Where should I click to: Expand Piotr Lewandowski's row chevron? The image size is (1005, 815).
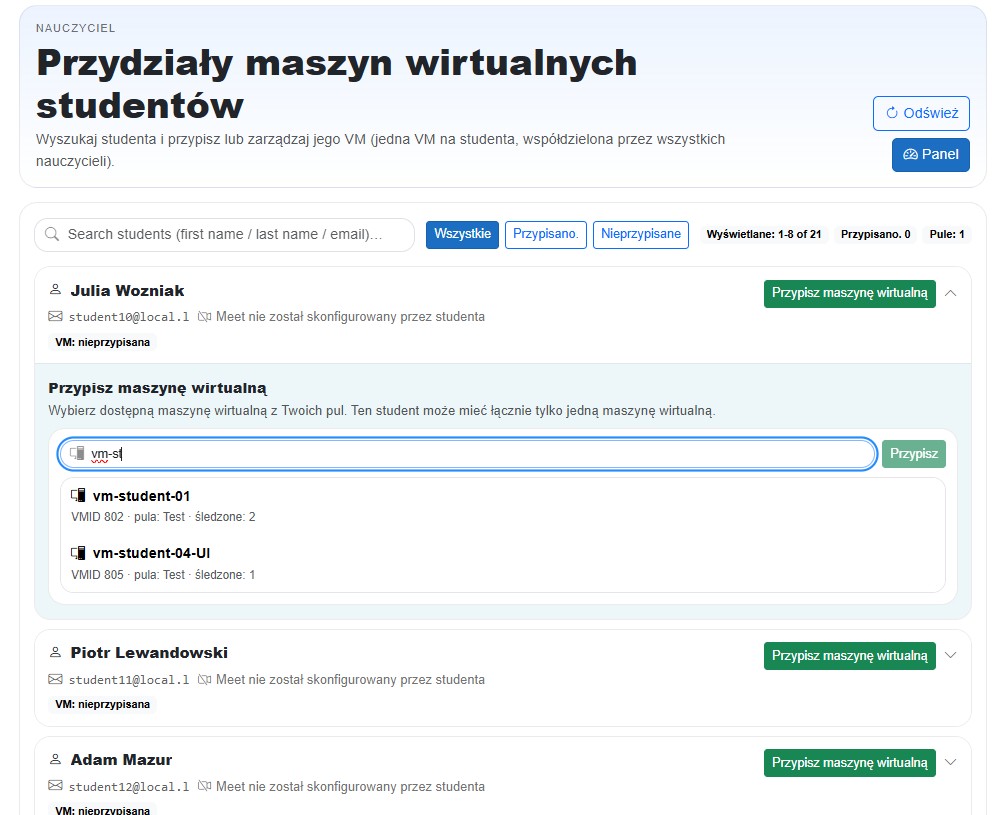click(x=950, y=655)
